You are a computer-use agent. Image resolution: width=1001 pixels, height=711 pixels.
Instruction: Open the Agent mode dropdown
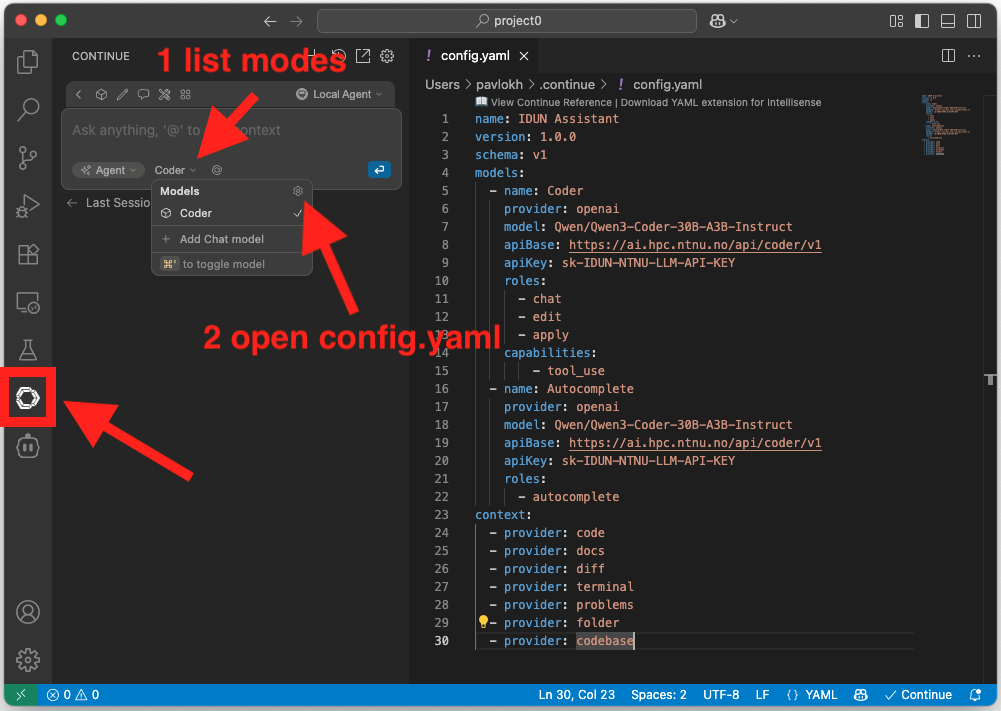109,170
